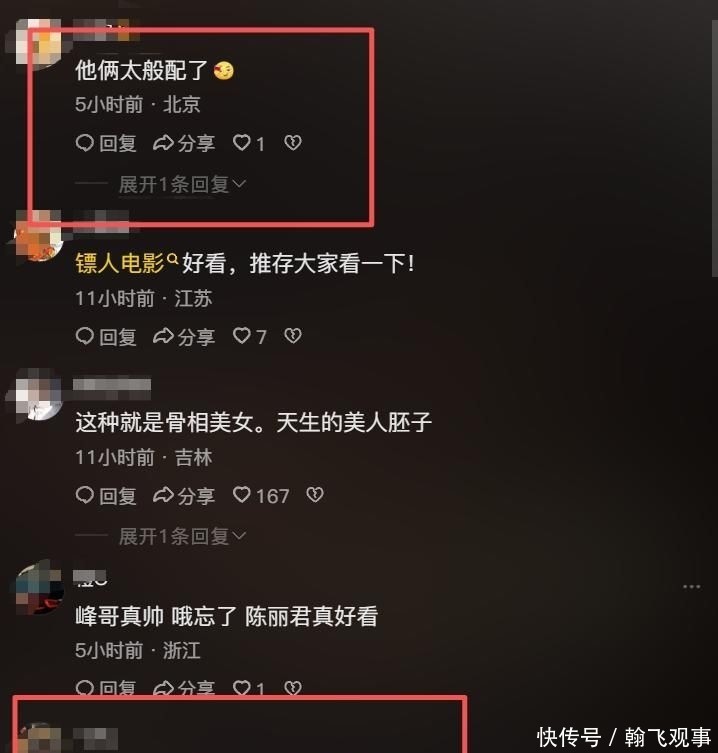This screenshot has width=718, height=753.
Task: Reply to the Jiangsu 镖人电影 comment
Action: click(106, 337)
